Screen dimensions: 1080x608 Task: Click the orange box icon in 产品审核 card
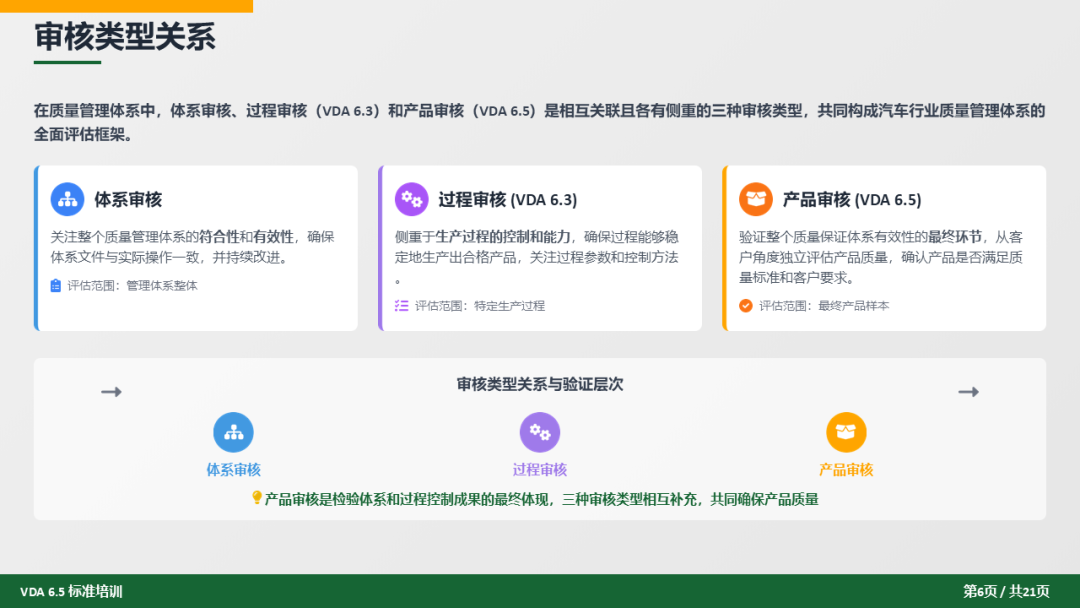(756, 199)
